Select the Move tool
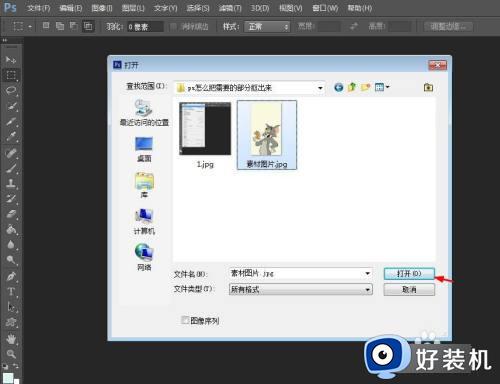Viewport: 500px width, 384px height. (11, 60)
